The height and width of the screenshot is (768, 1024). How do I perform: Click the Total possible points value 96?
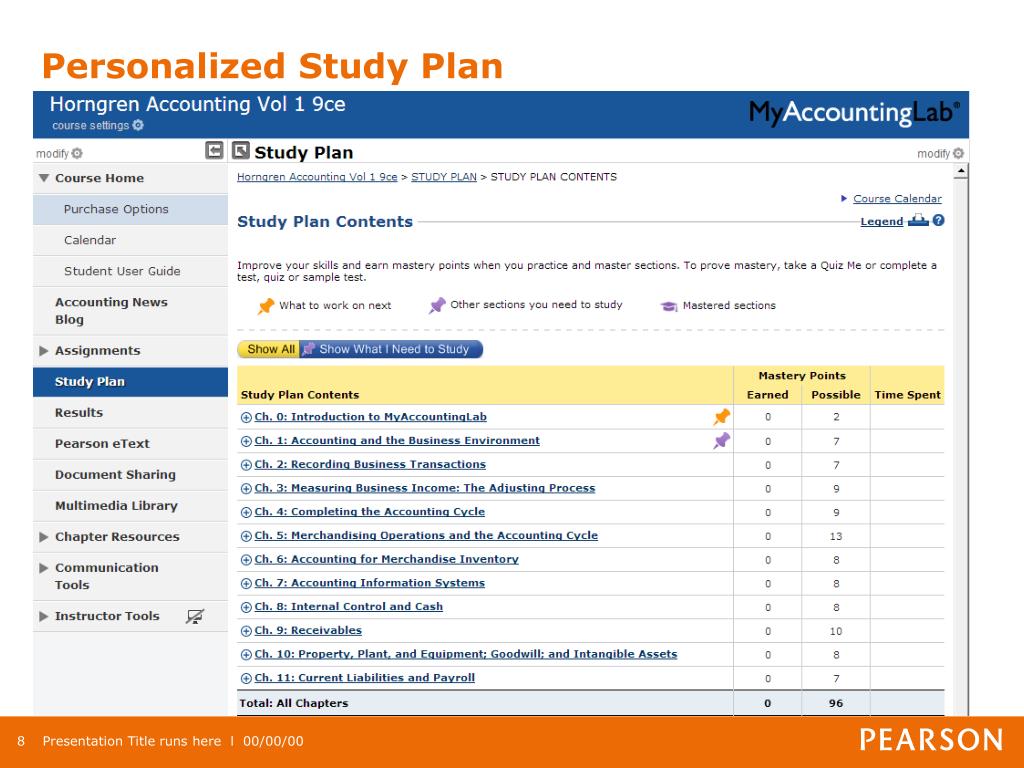pos(836,703)
